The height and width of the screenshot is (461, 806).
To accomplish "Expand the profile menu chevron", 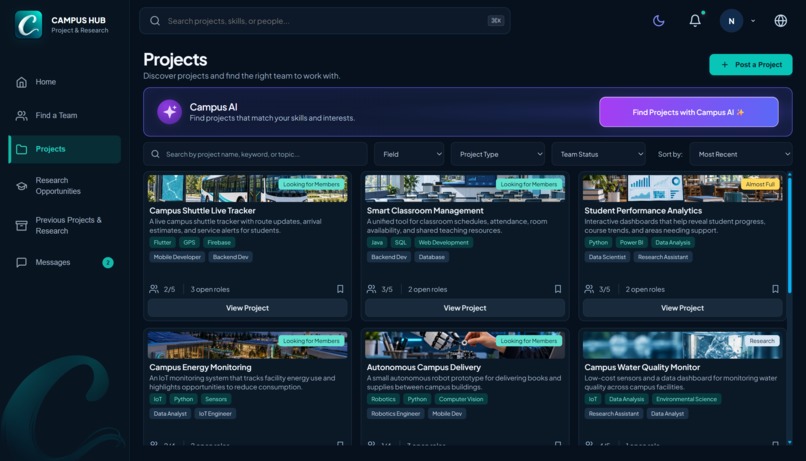I will coord(753,21).
